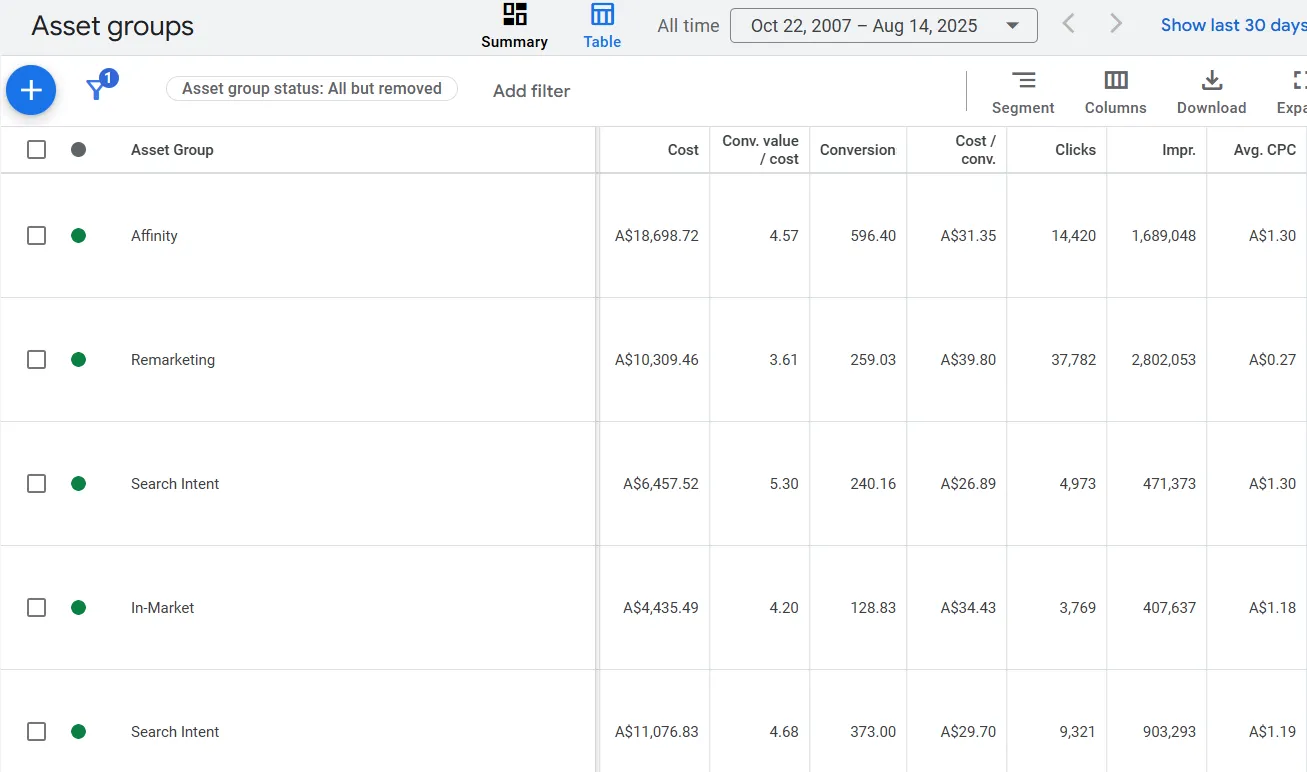Download the asset groups report
This screenshot has height=772, width=1307.
1211,90
